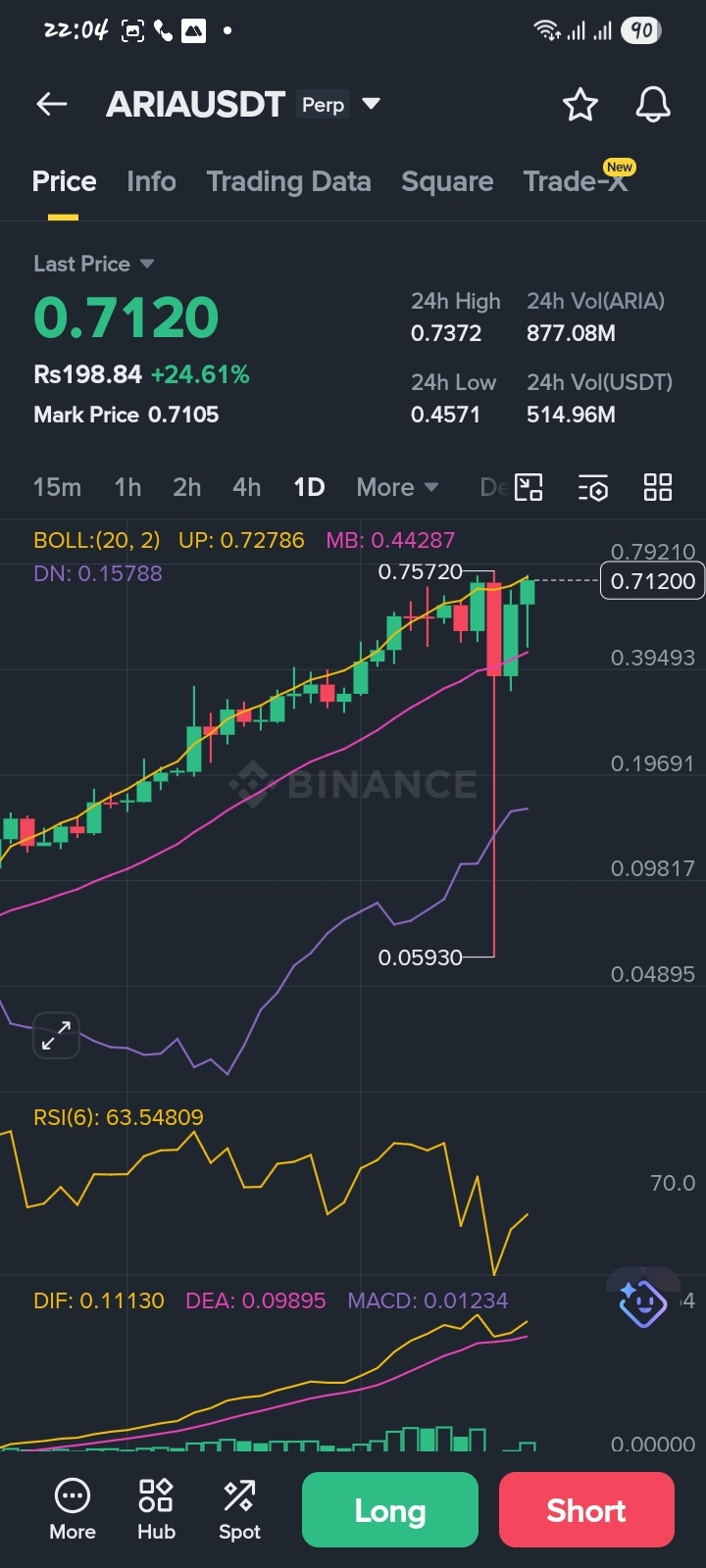Expand the More timeframes dropdown

[397, 487]
